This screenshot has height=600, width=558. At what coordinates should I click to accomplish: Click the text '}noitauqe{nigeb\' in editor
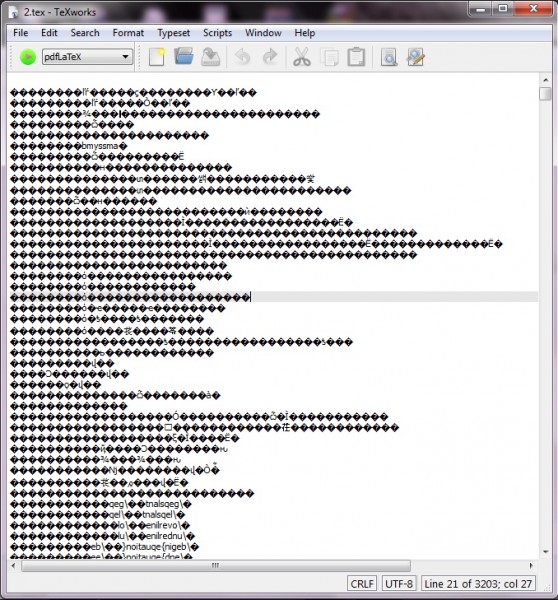pos(156,547)
